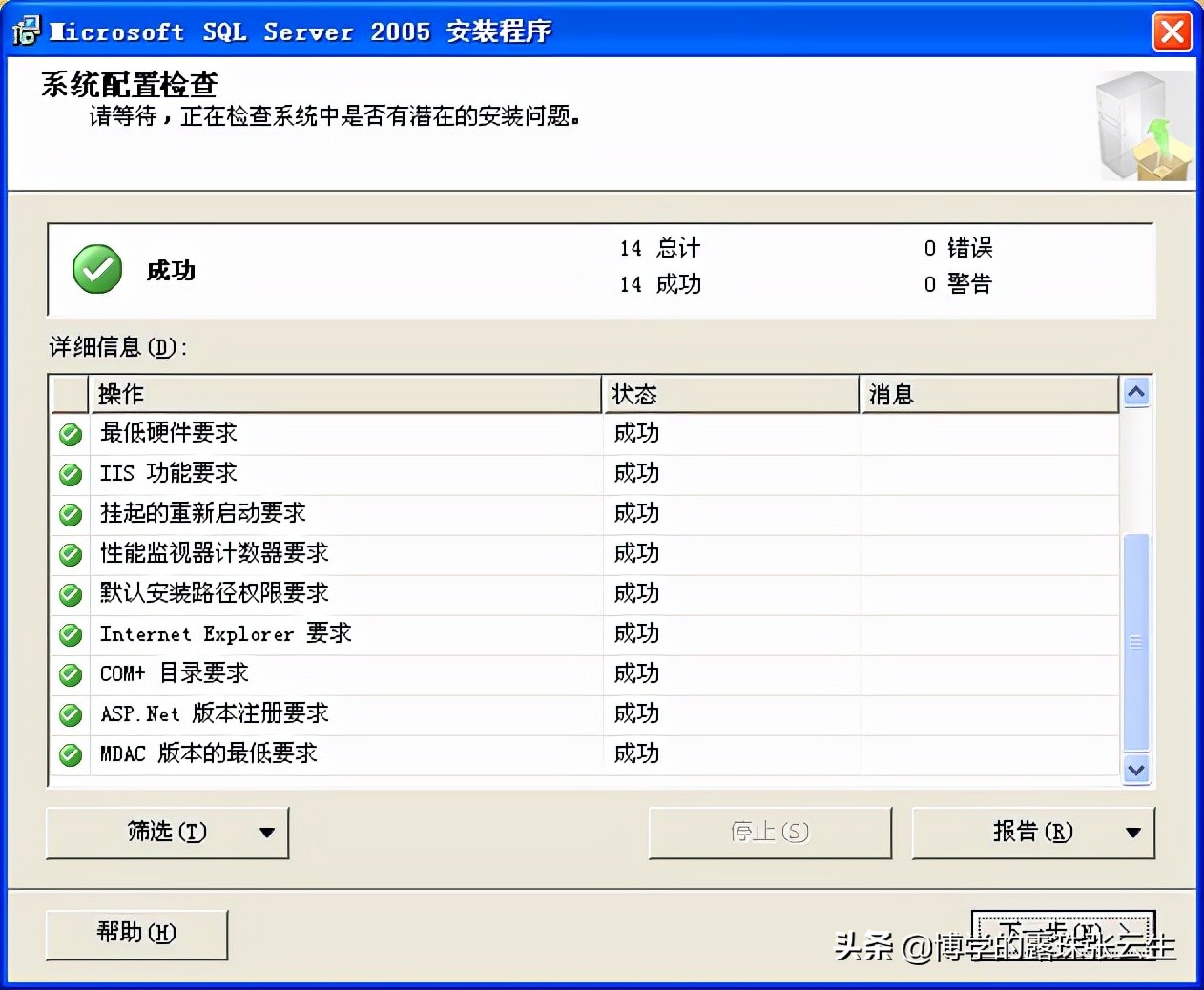Click the large 成功 summary check icon
The width and height of the screenshot is (1204, 990).
95,269
